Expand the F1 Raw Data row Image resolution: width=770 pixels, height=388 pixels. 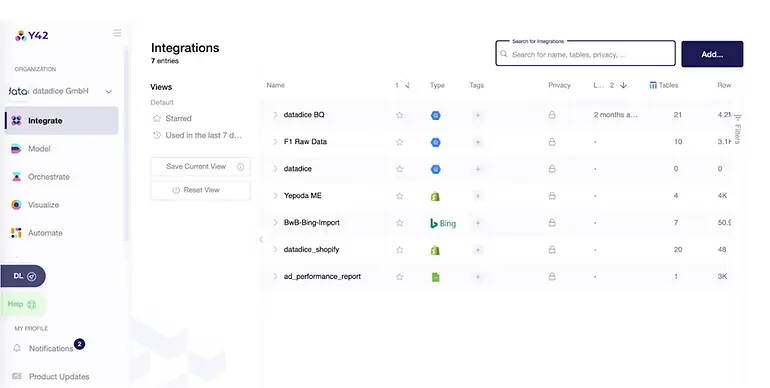275,141
